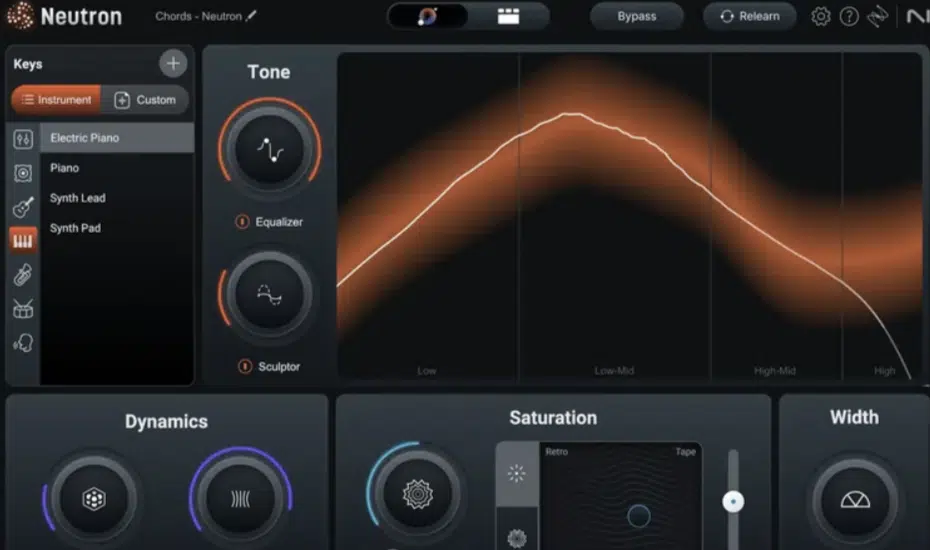The image size is (930, 550).
Task: Select the brass/saxophone category icon
Action: [23, 275]
